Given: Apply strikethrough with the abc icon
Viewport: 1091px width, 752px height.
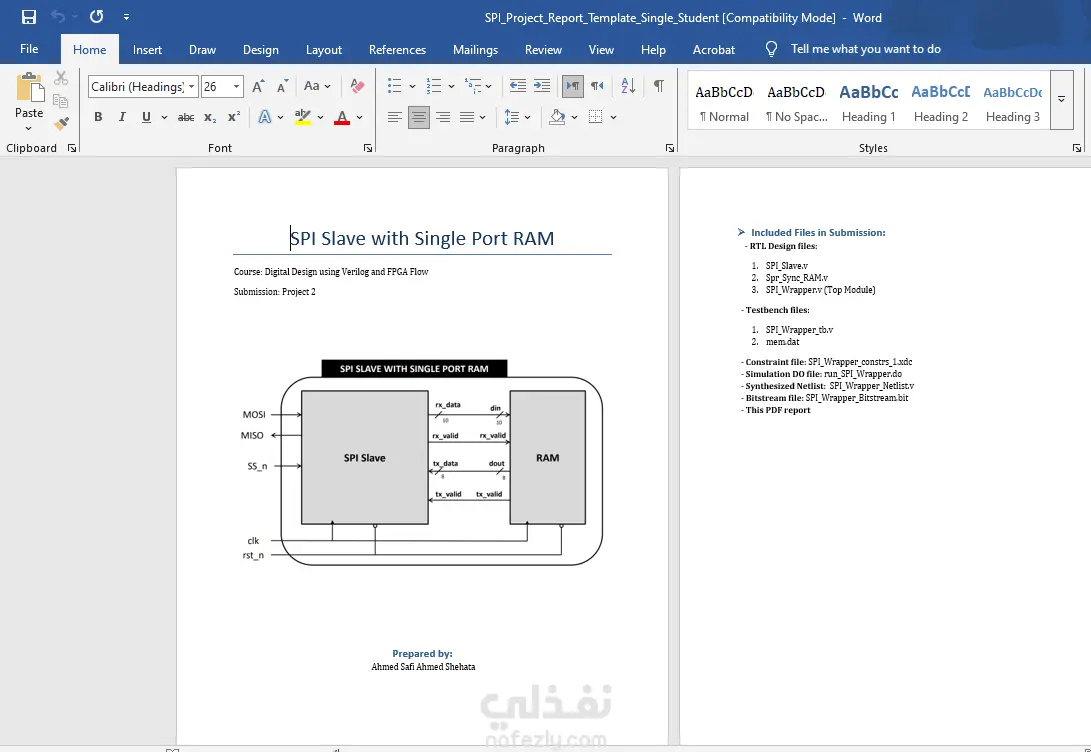Looking at the screenshot, I should (186, 117).
